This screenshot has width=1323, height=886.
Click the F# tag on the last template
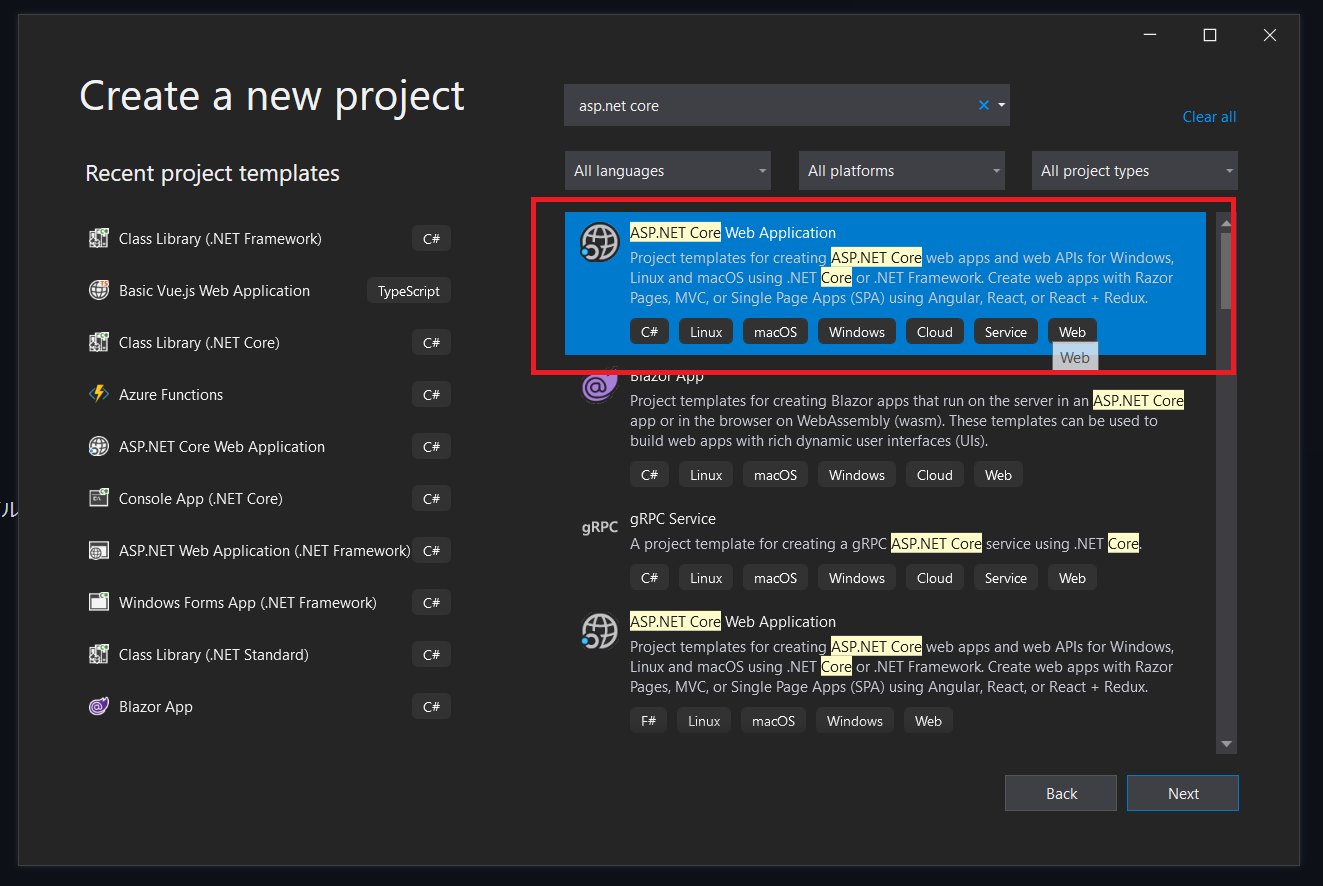click(649, 721)
